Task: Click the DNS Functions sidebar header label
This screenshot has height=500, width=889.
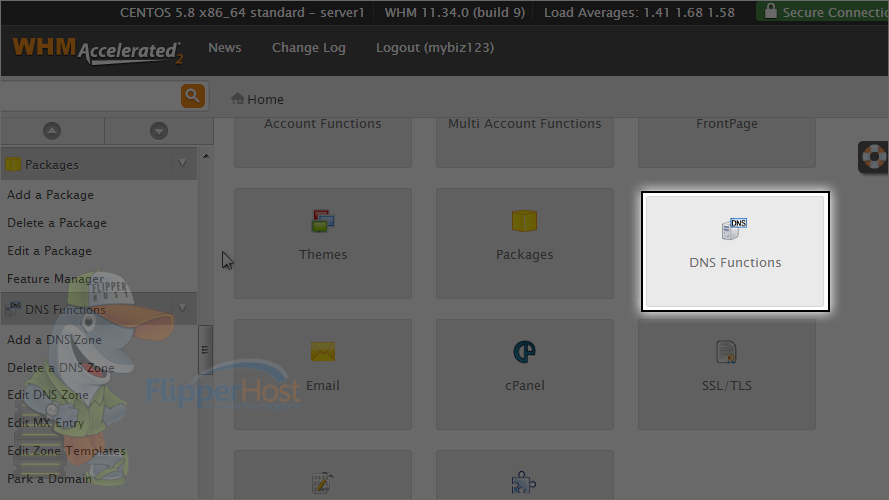Action: 65,310
